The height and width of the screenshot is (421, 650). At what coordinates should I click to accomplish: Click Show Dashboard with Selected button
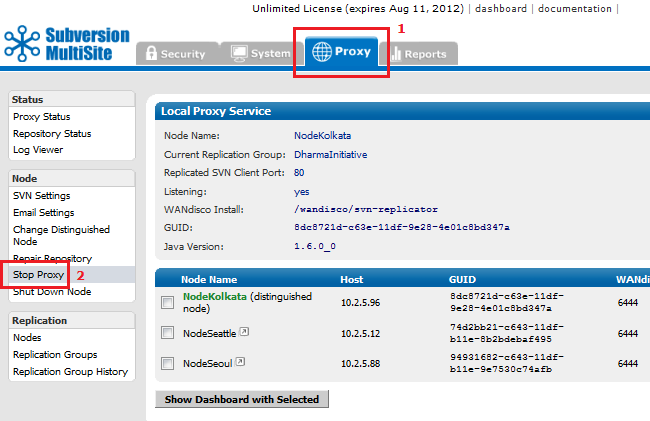coord(242,399)
